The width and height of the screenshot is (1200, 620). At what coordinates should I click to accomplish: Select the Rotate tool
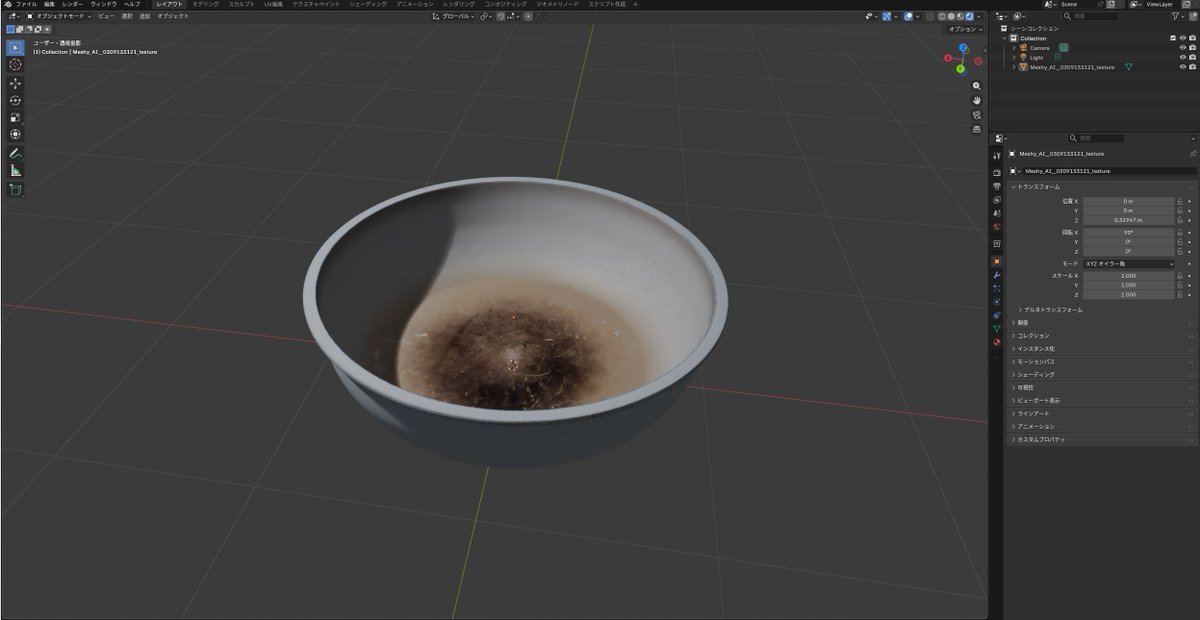(x=15, y=100)
